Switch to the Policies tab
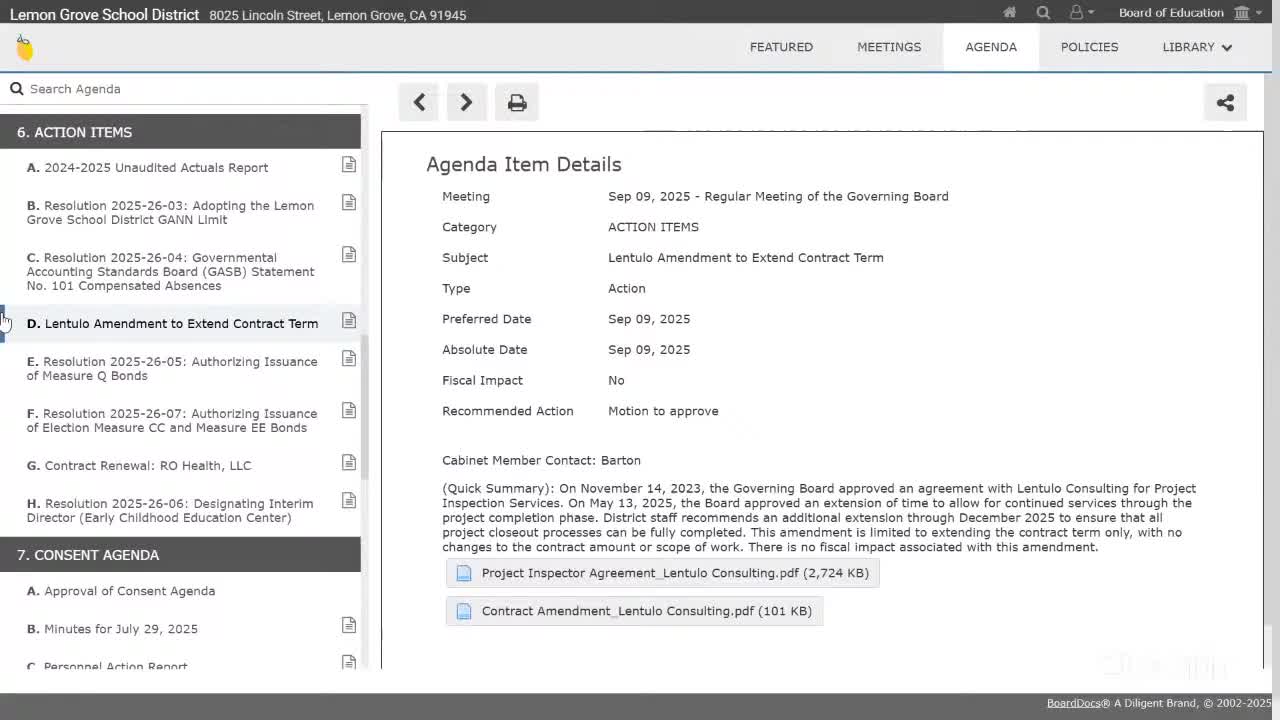 coord(1089,47)
